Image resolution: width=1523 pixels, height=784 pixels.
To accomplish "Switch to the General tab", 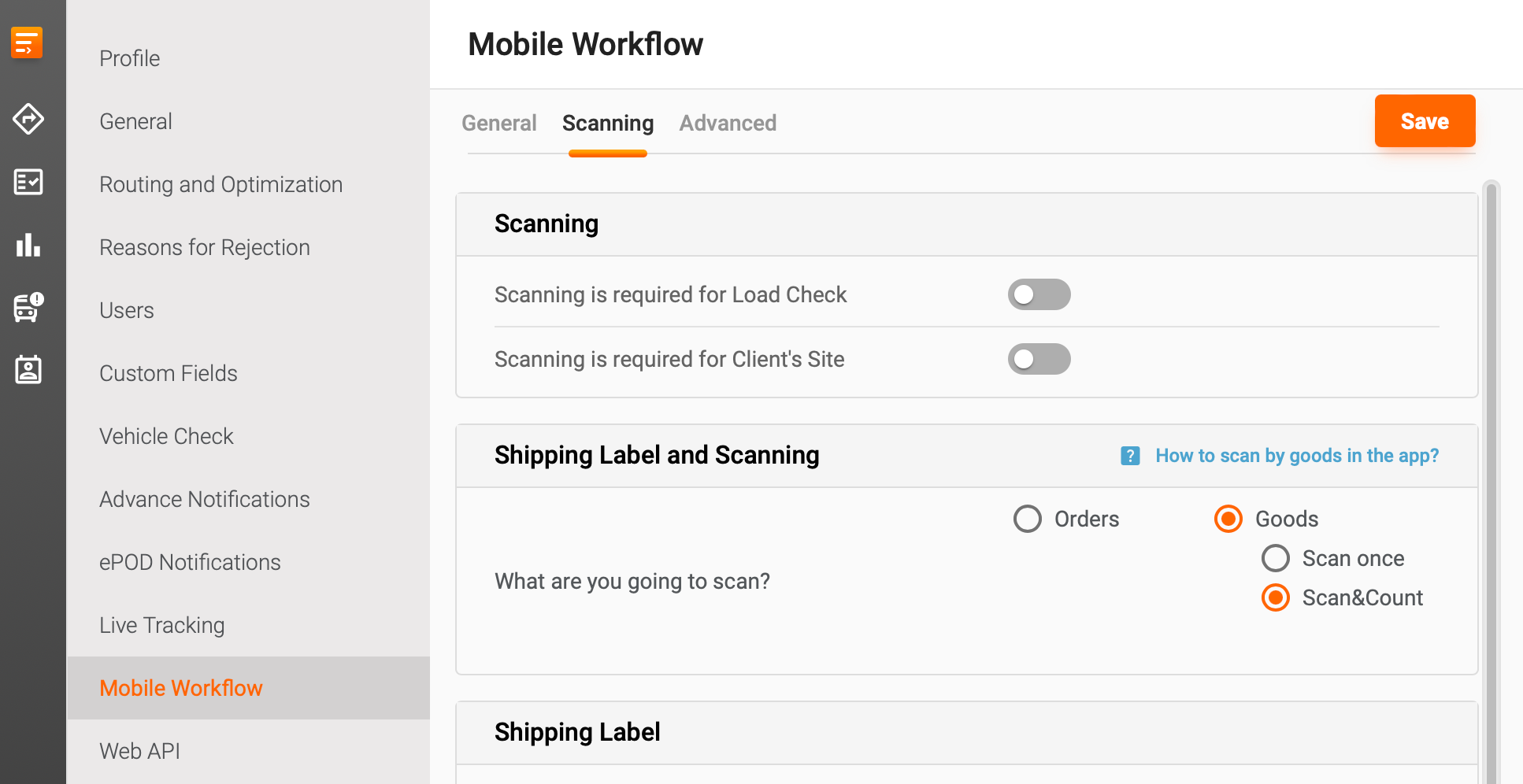I will point(498,123).
